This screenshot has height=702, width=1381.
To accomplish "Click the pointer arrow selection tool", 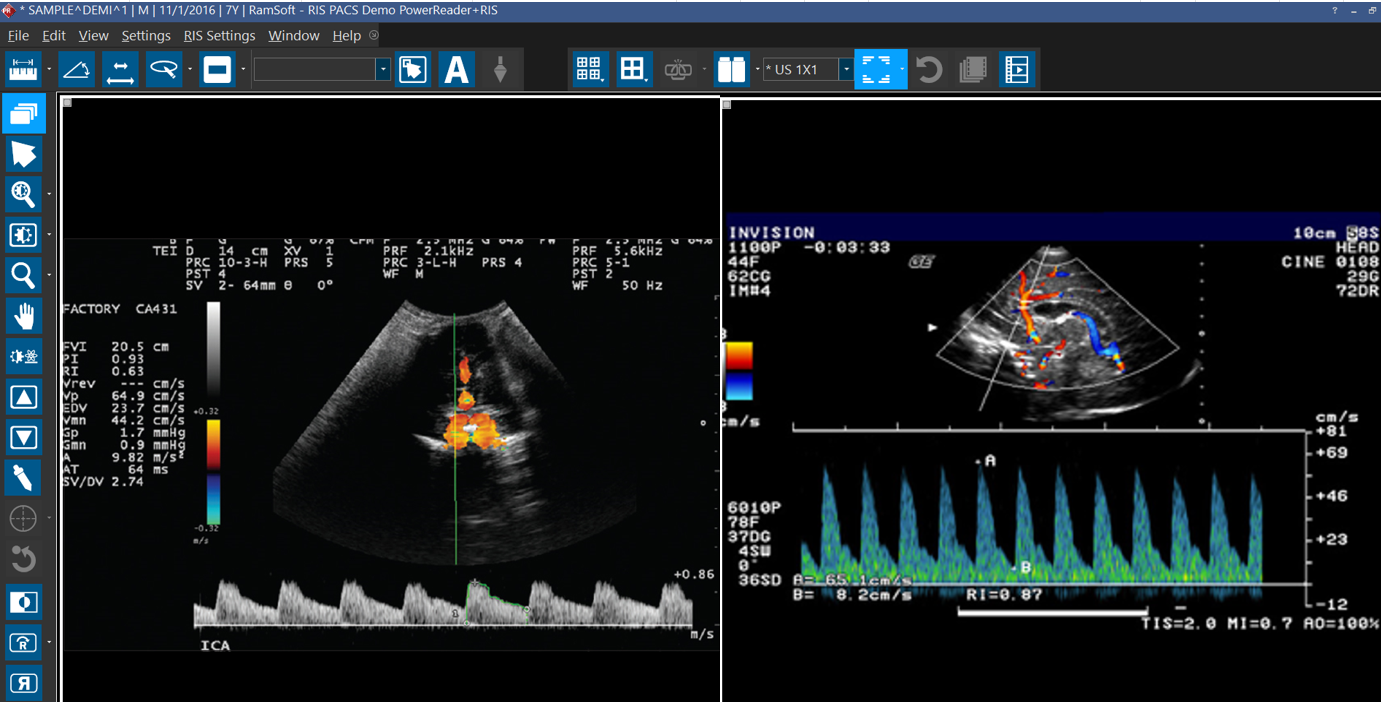I will [24, 154].
